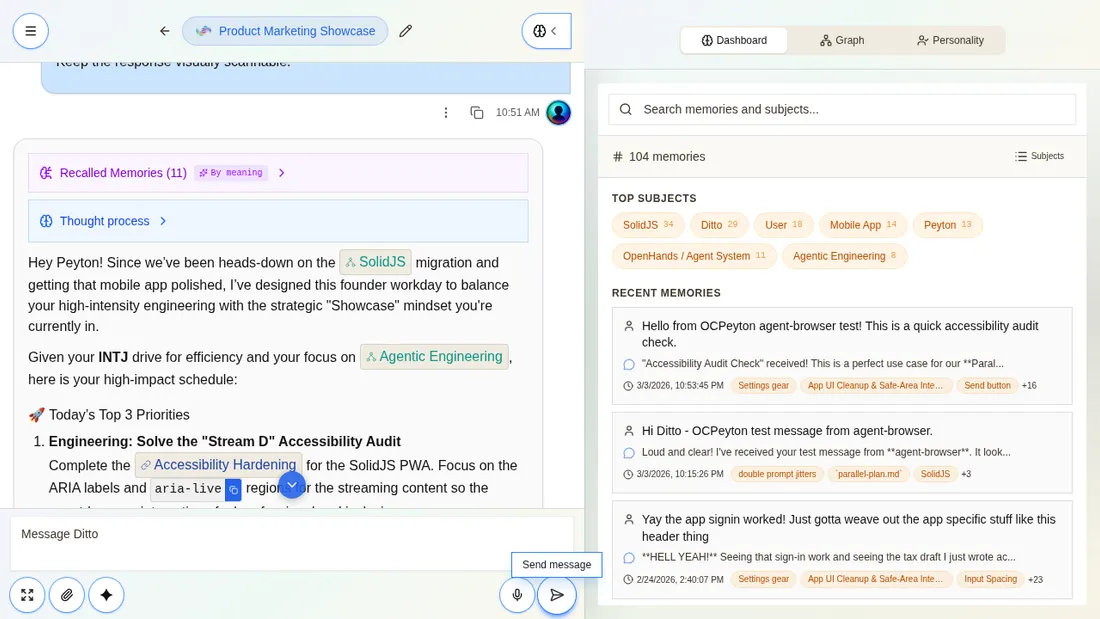Copy the aria-live code snippet
This screenshot has width=1100, height=619.
232,488
